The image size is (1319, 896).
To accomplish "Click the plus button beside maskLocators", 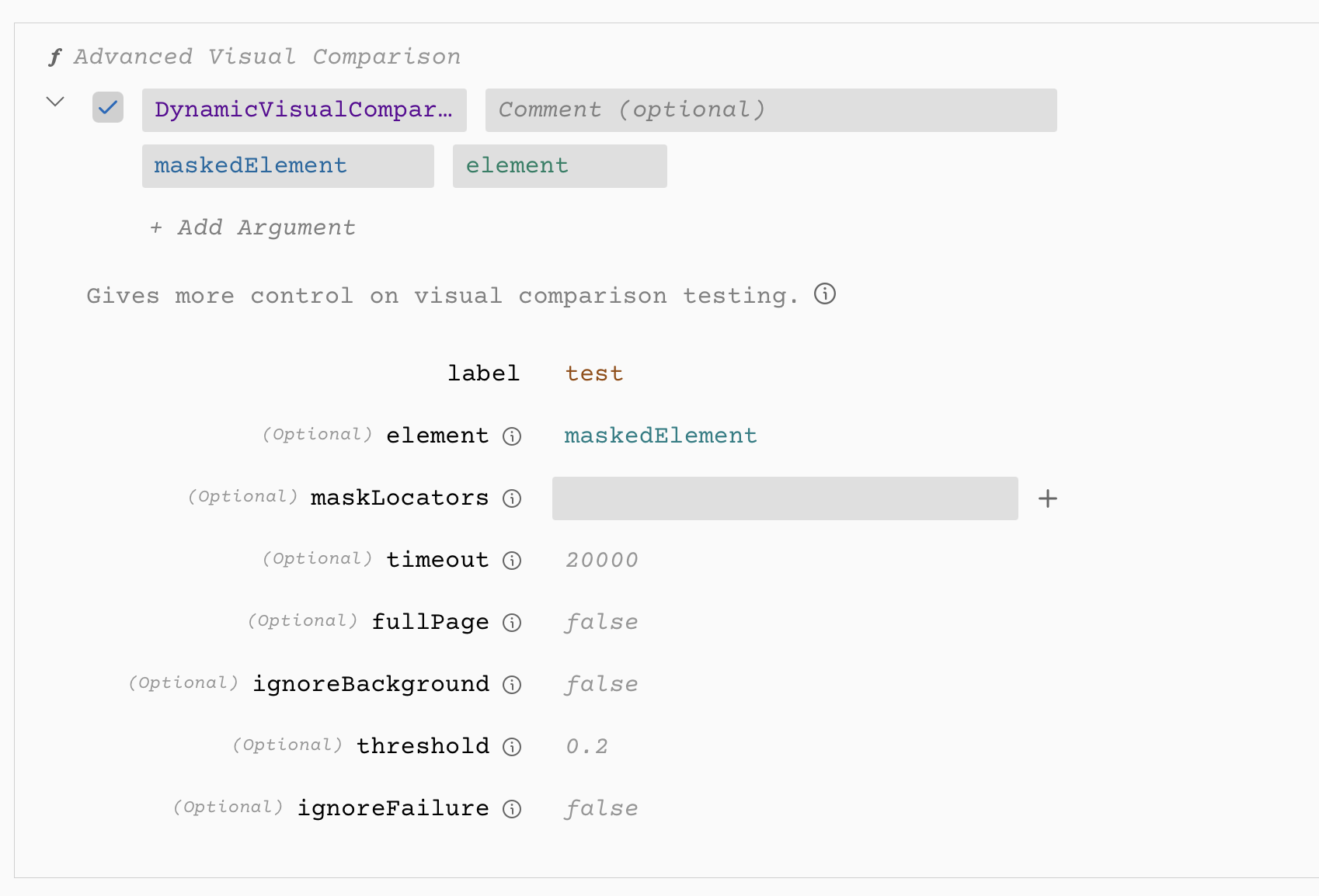I will point(1049,498).
